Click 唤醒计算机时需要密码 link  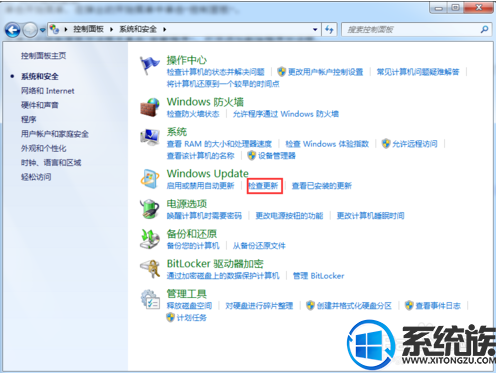tap(204, 216)
